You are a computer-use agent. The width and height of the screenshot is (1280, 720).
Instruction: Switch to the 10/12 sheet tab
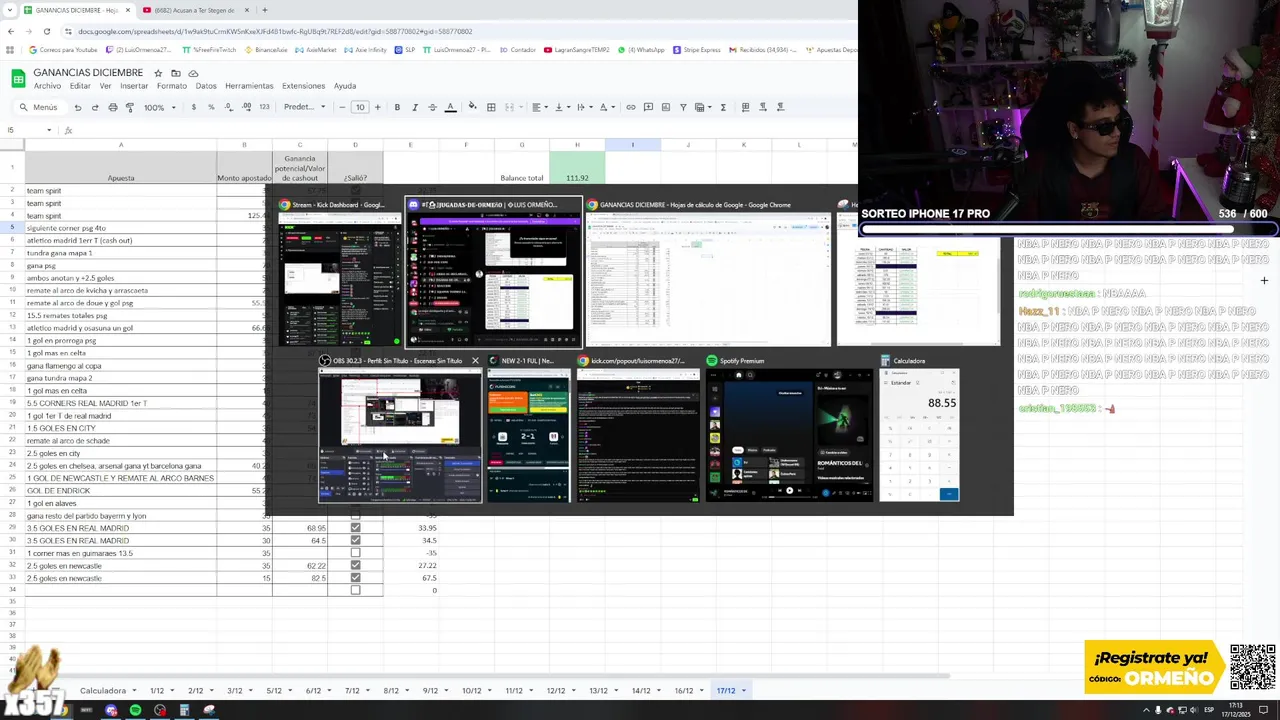(471, 690)
